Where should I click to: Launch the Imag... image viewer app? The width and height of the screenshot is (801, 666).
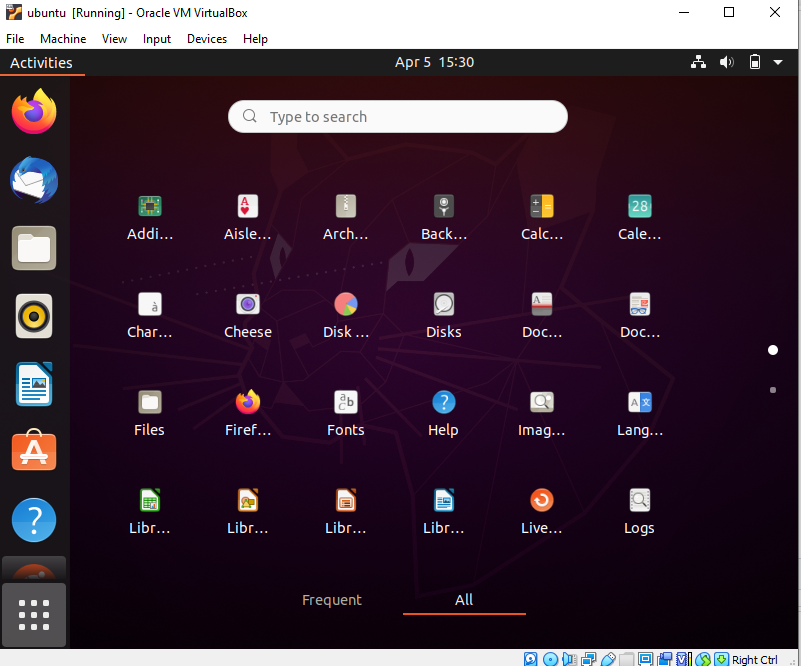542,414
